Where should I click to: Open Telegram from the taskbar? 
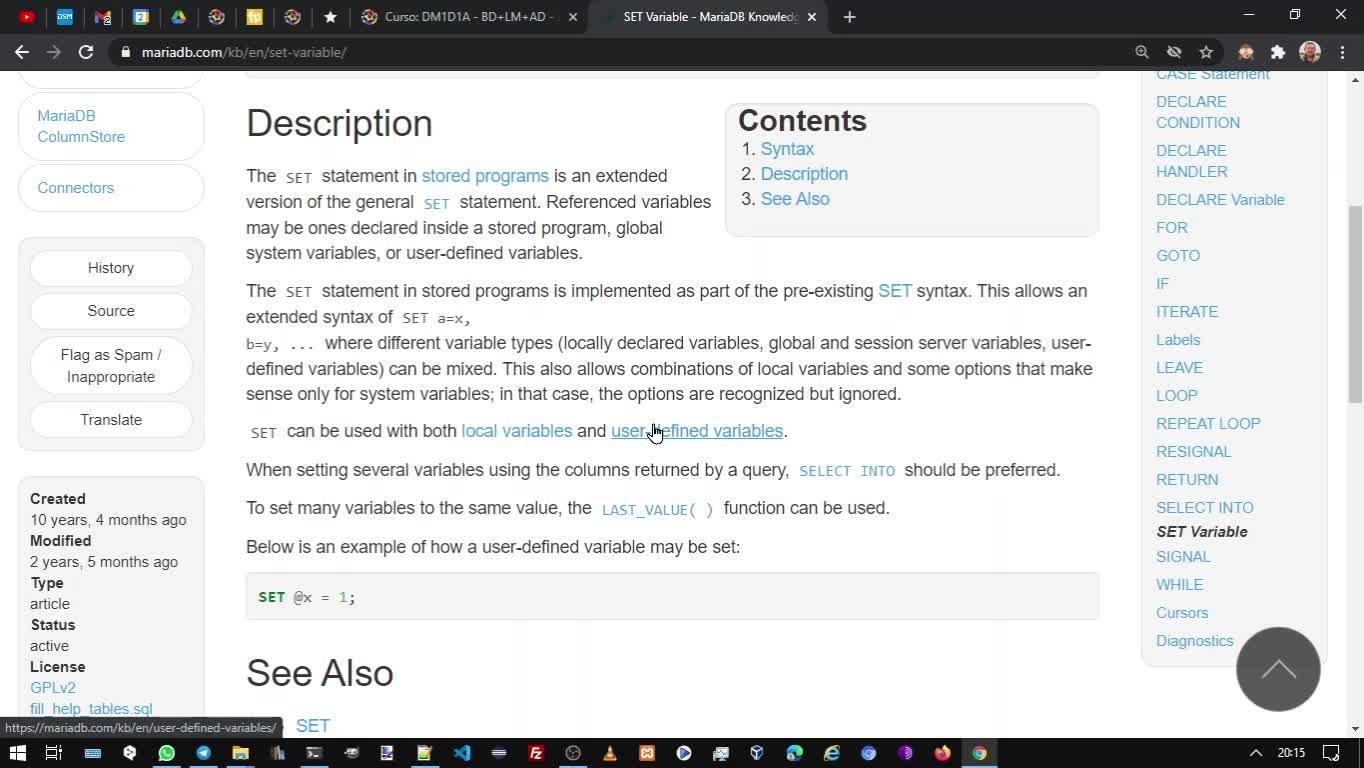(x=203, y=753)
